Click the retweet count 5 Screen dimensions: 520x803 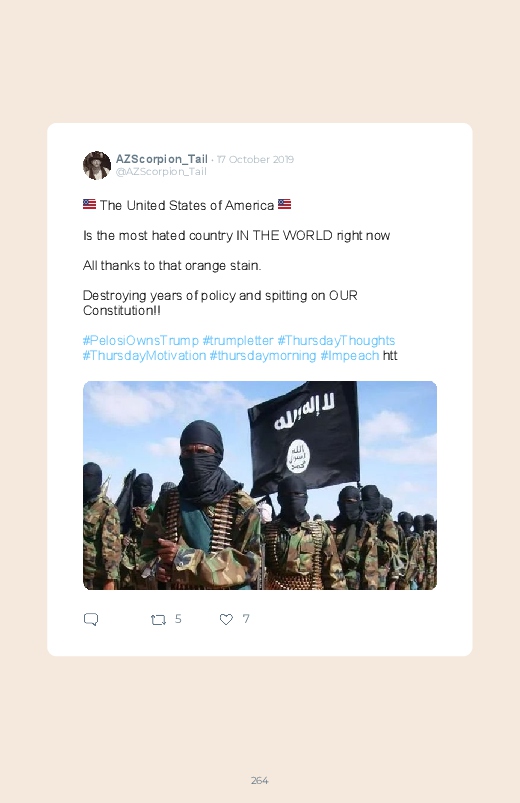click(x=178, y=619)
